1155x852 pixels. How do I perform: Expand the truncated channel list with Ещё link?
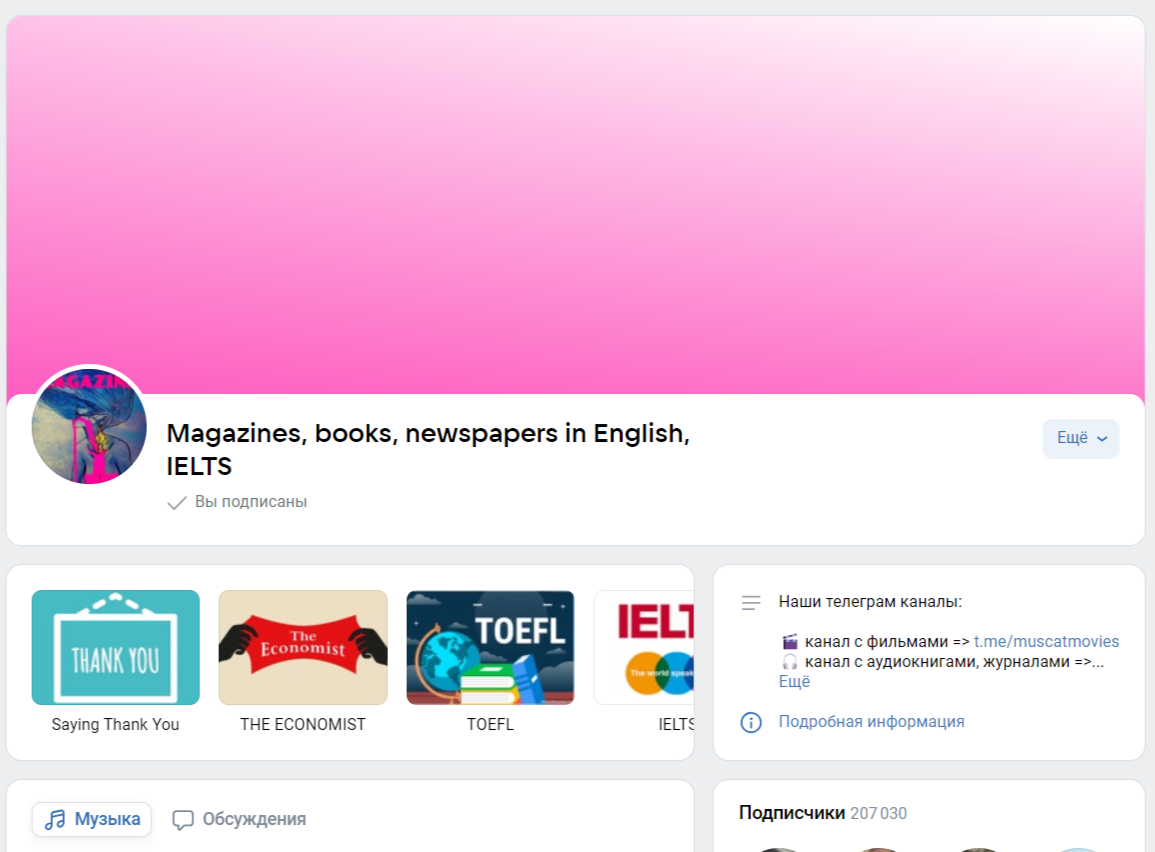[x=794, y=681]
